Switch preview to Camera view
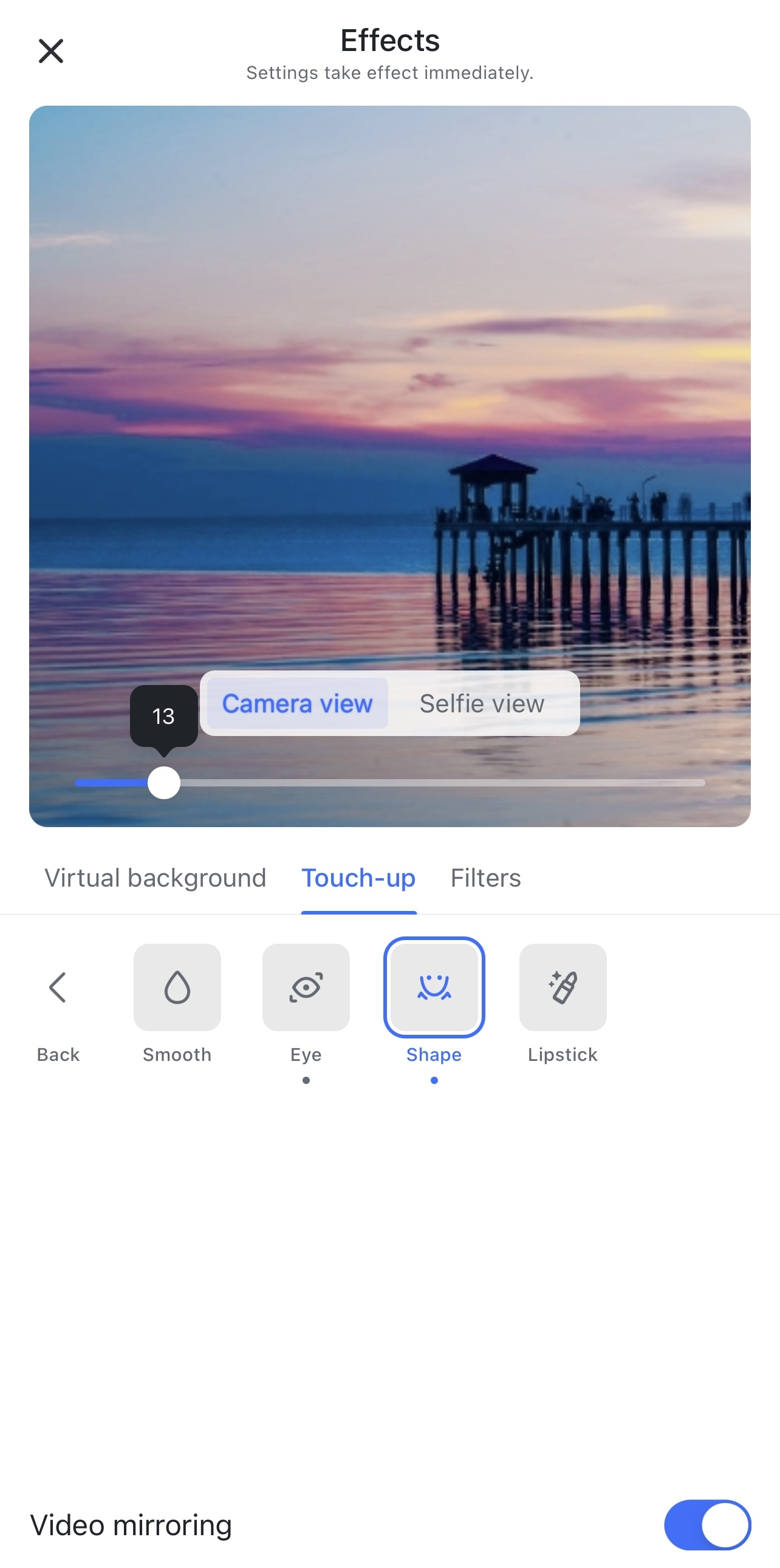780x1568 pixels. 297,703
